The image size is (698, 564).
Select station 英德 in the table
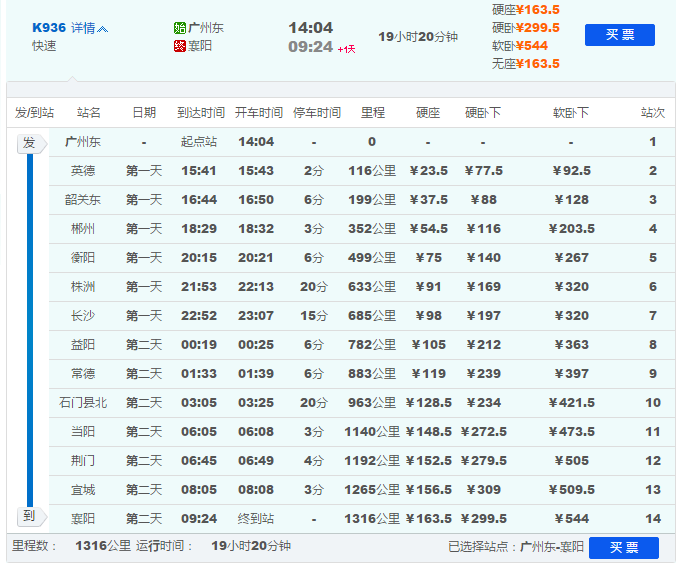click(x=83, y=171)
